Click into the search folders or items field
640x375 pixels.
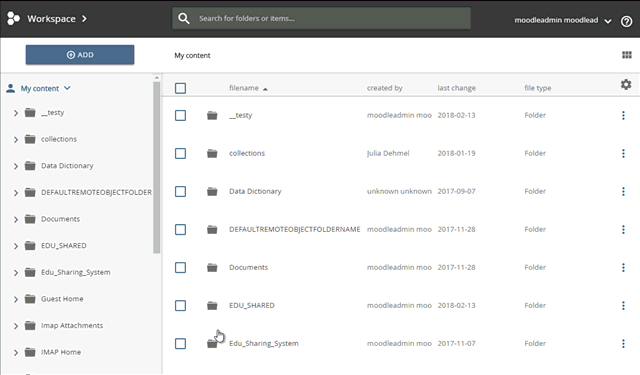(321, 18)
